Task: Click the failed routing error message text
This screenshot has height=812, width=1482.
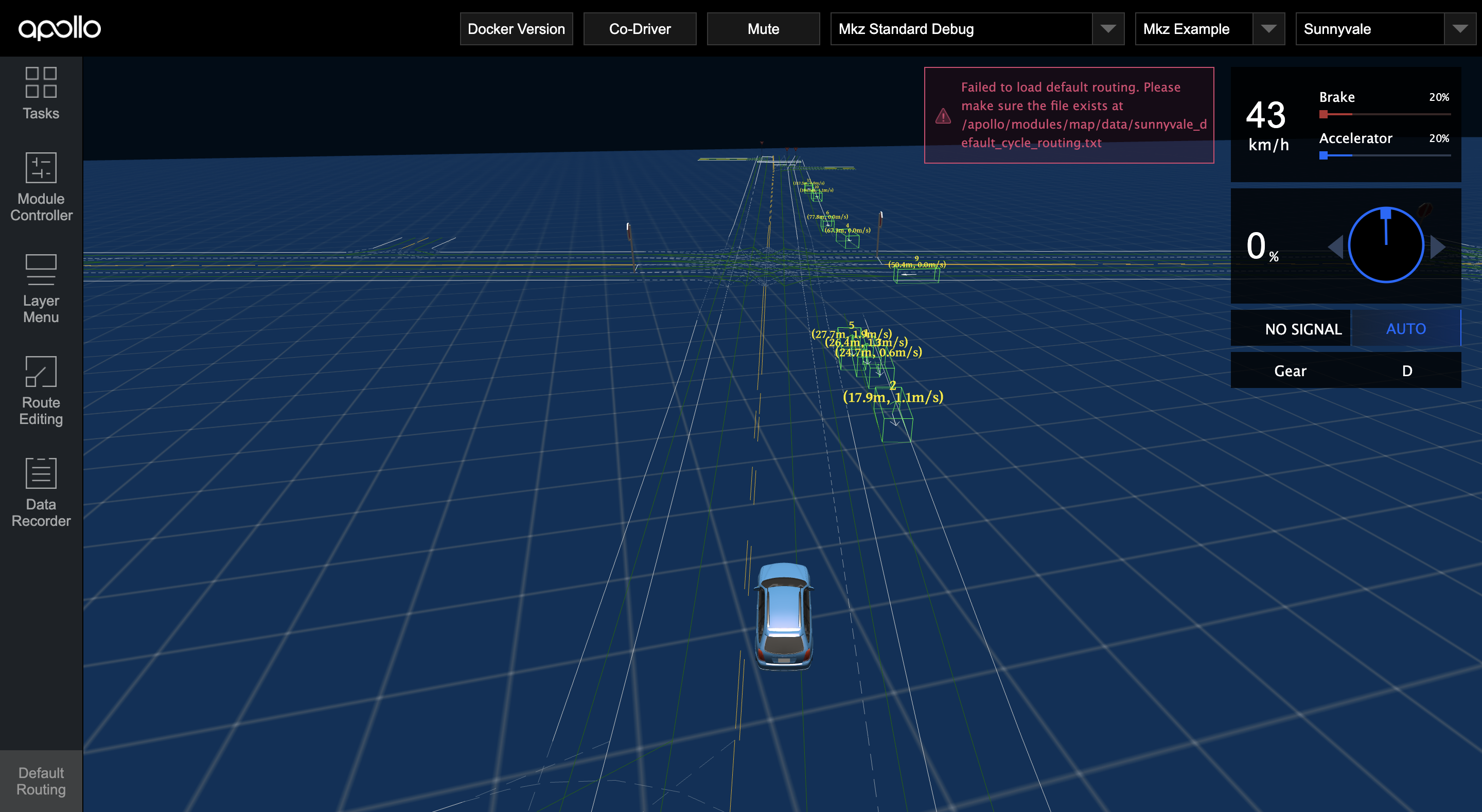Action: (x=1083, y=115)
